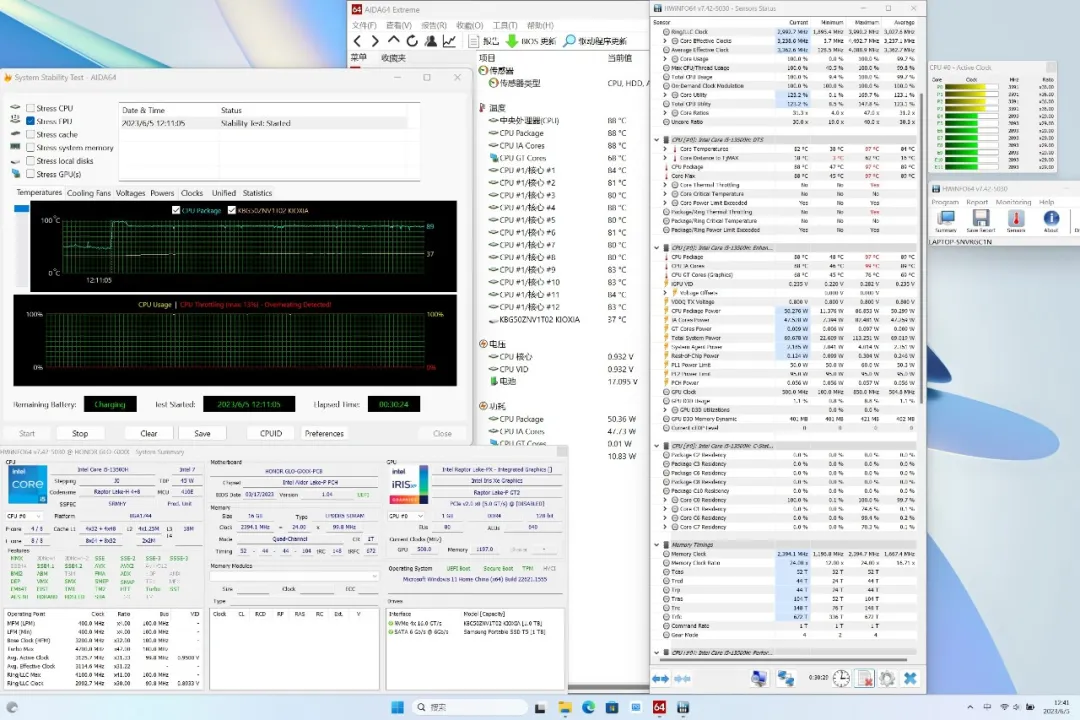Click HWiNFO reset clock icon in sensor toolbar

pos(841,678)
